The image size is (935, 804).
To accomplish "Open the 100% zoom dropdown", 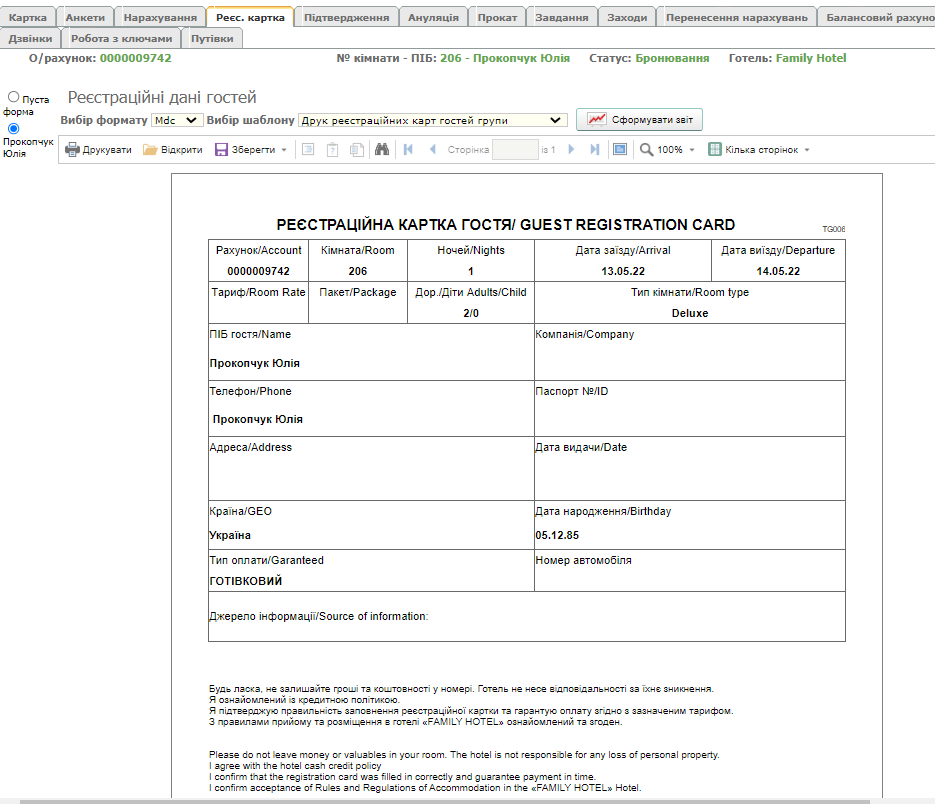I will 667,150.
